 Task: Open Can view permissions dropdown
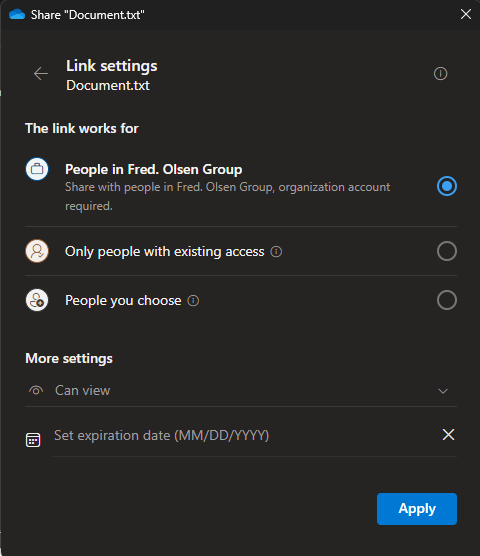click(241, 391)
